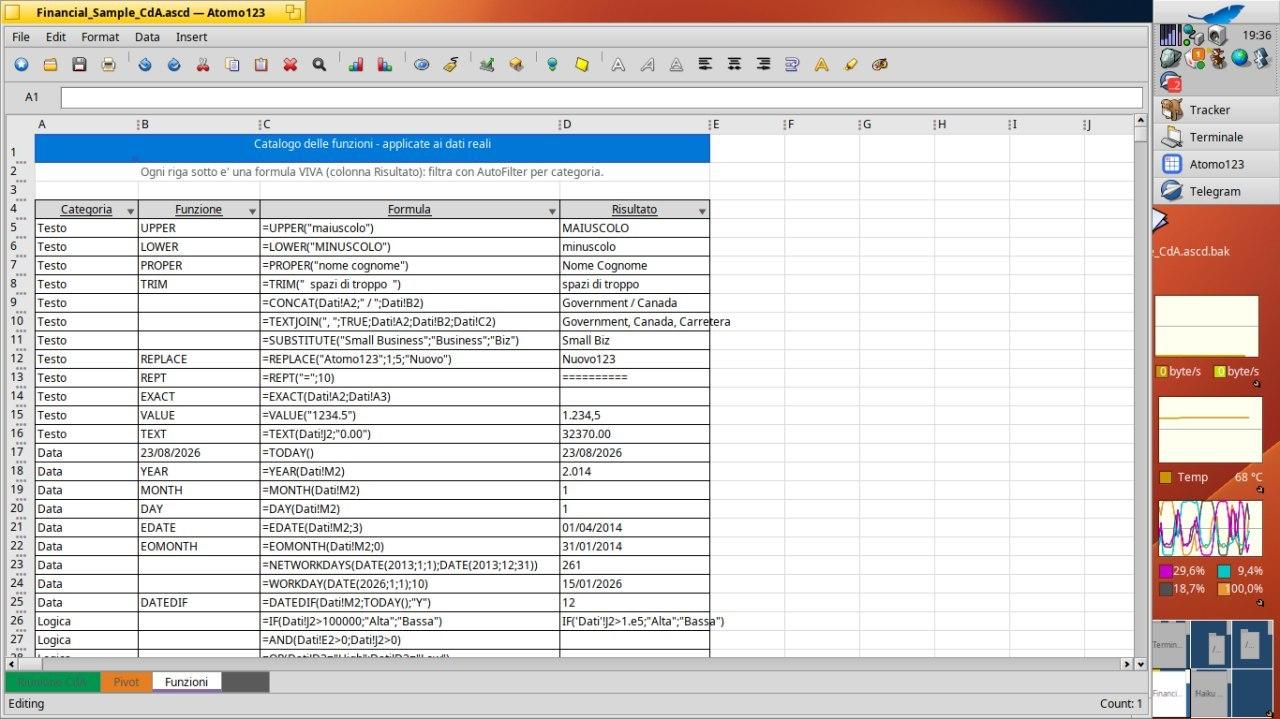The image size is (1280, 719).
Task: Click the Cut scissors icon
Action: tap(203, 64)
